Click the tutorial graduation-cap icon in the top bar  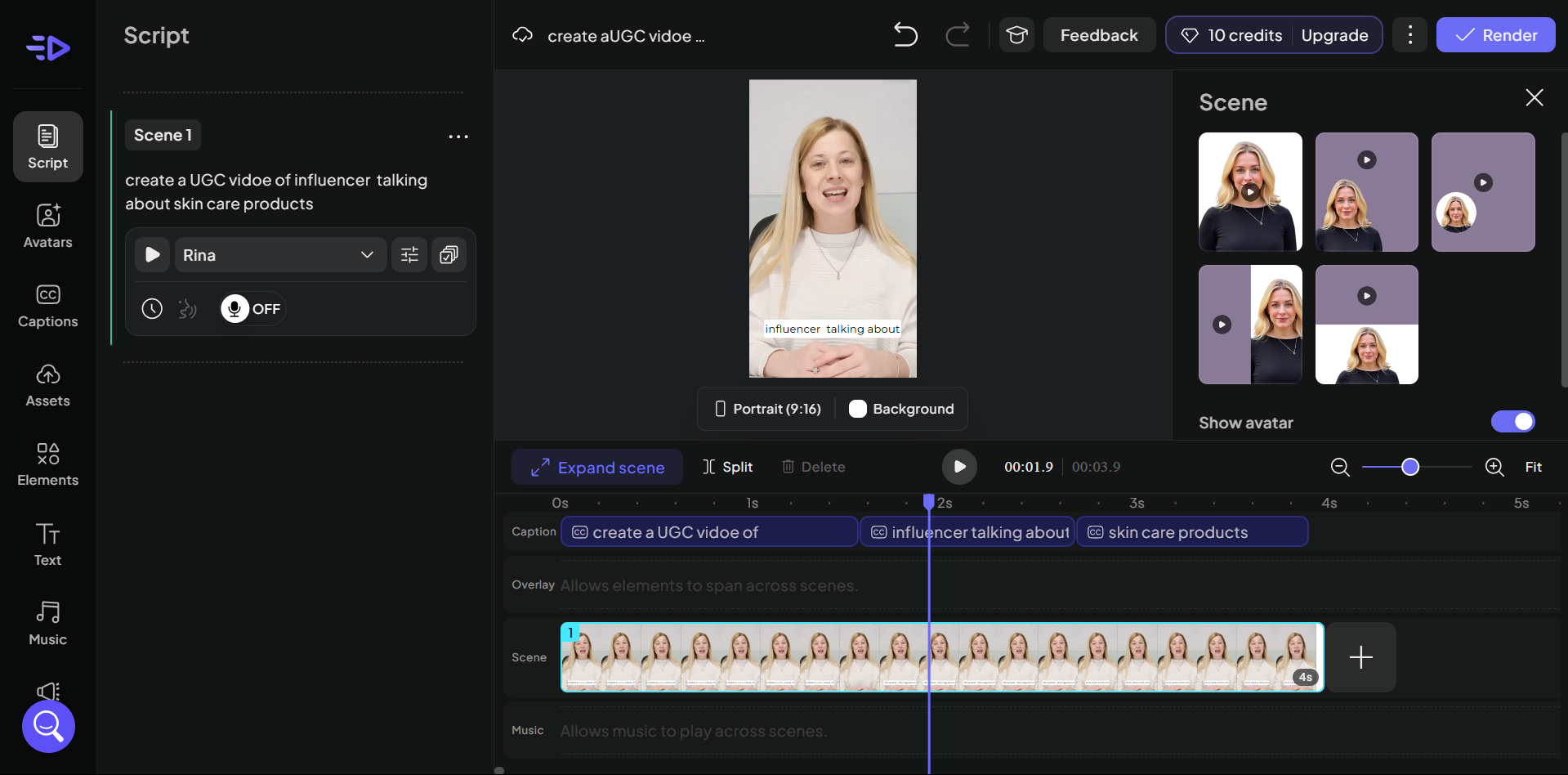[x=1016, y=34]
